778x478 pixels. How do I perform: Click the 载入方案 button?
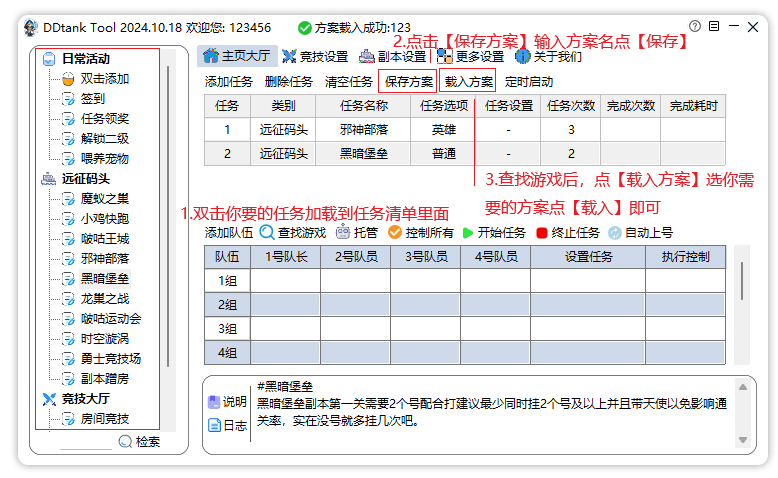point(468,81)
